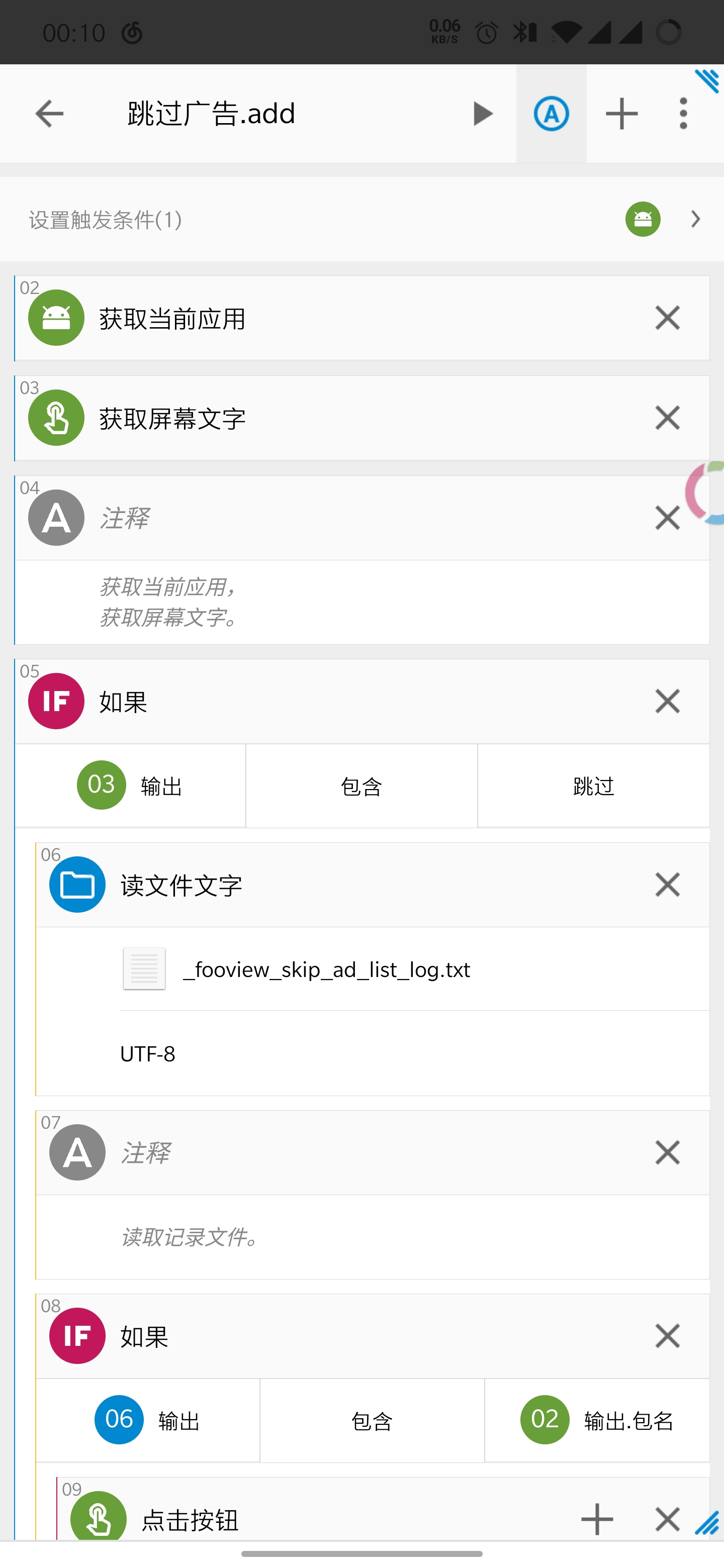Choose file _fooview_skip_ad_list_log.txt

pyautogui.click(x=326, y=969)
